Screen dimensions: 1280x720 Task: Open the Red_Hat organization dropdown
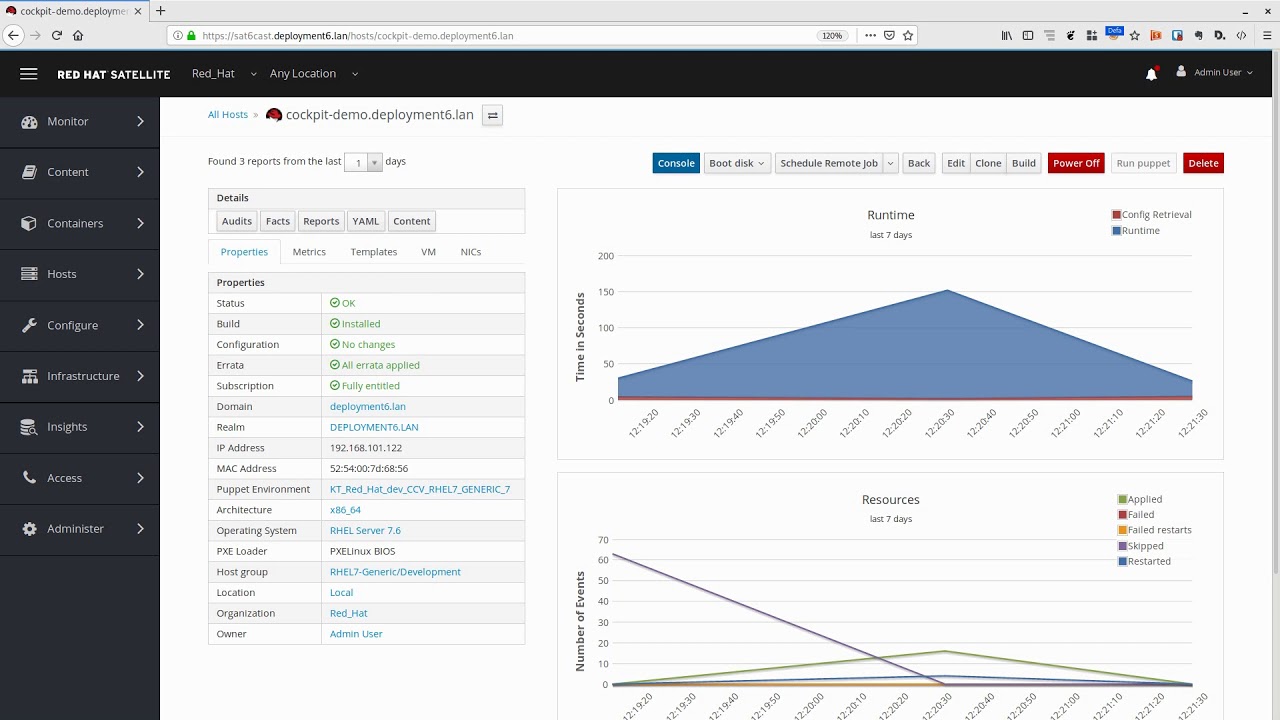coord(224,74)
